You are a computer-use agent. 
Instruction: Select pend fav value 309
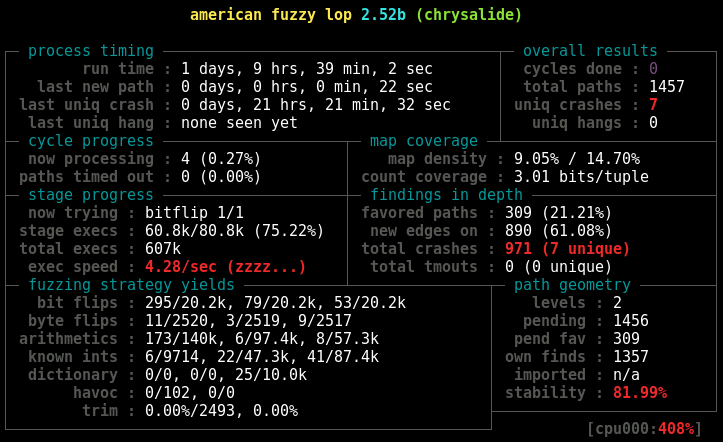click(x=626, y=338)
